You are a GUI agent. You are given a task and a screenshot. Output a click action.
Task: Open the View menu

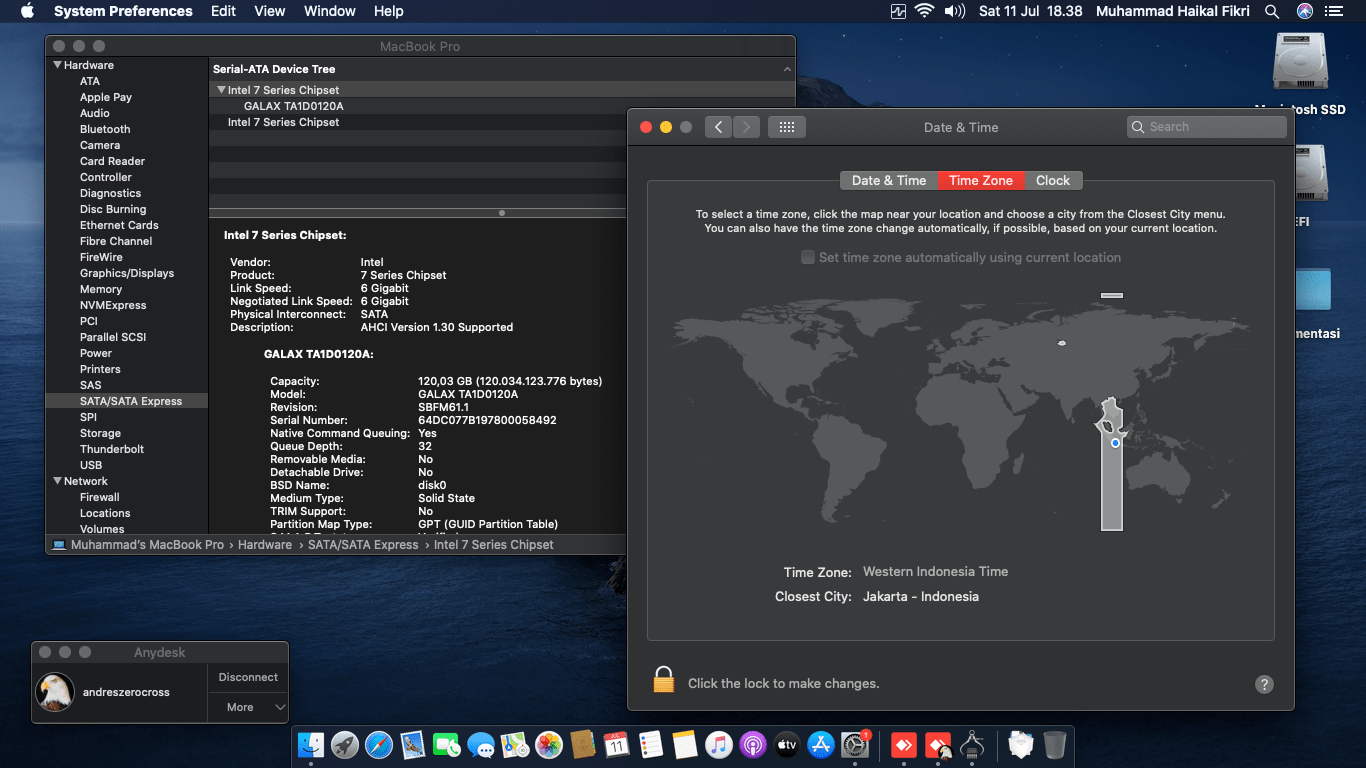tap(270, 11)
